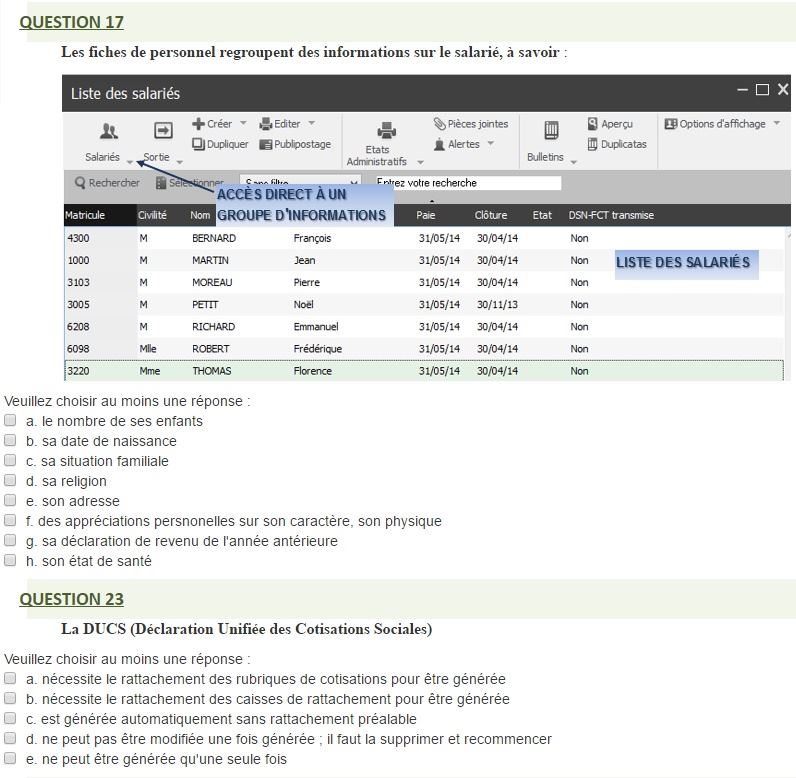
Task: Click the Rechercher magnifier icon
Action: point(80,183)
